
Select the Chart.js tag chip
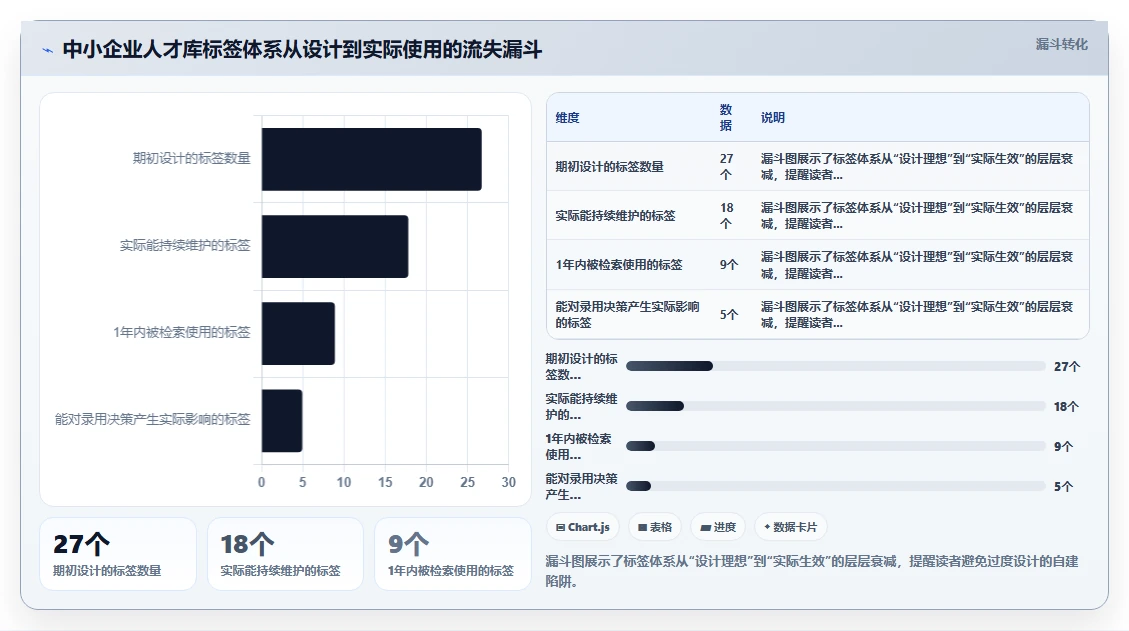pyautogui.click(x=583, y=527)
